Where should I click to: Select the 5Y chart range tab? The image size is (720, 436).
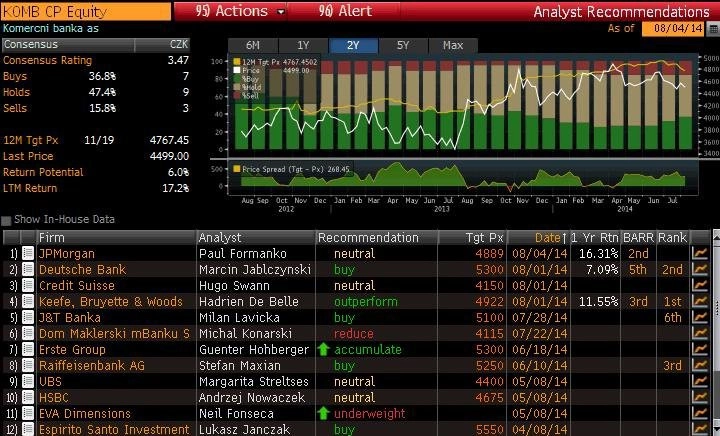pos(403,45)
